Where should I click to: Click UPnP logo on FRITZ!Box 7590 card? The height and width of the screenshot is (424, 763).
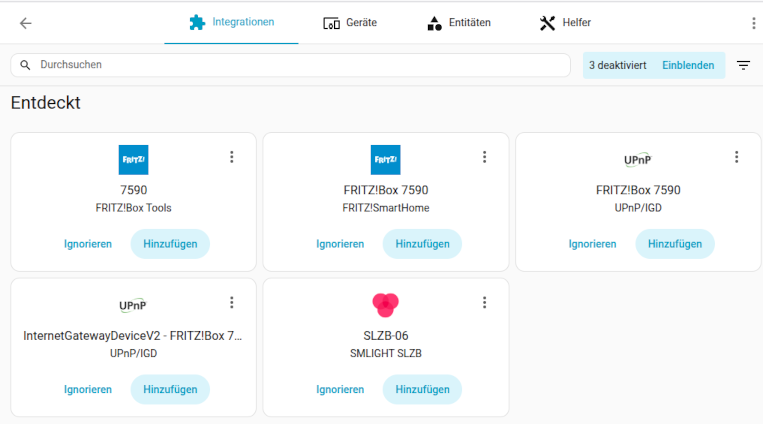pyautogui.click(x=638, y=159)
